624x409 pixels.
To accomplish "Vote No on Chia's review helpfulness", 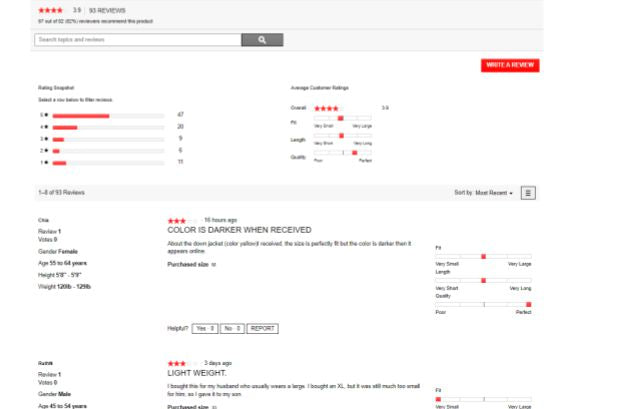I will tap(231, 328).
